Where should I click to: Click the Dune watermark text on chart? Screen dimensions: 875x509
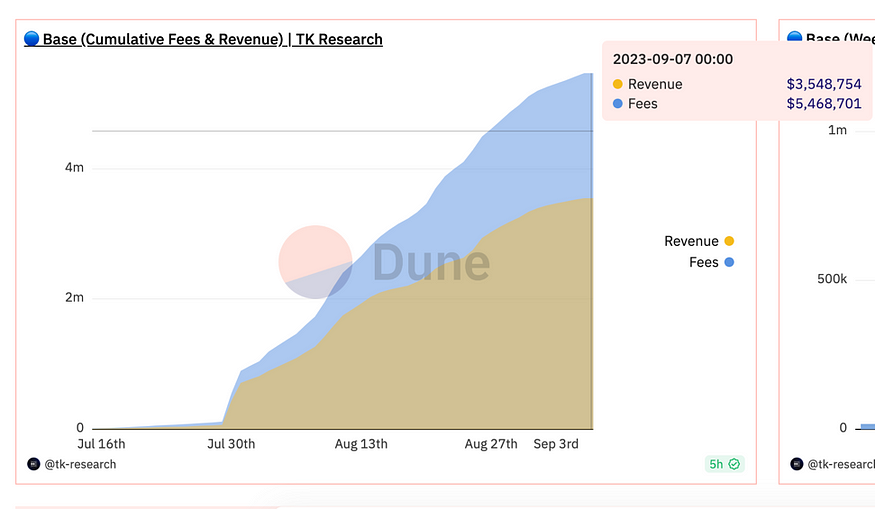pyautogui.click(x=431, y=263)
